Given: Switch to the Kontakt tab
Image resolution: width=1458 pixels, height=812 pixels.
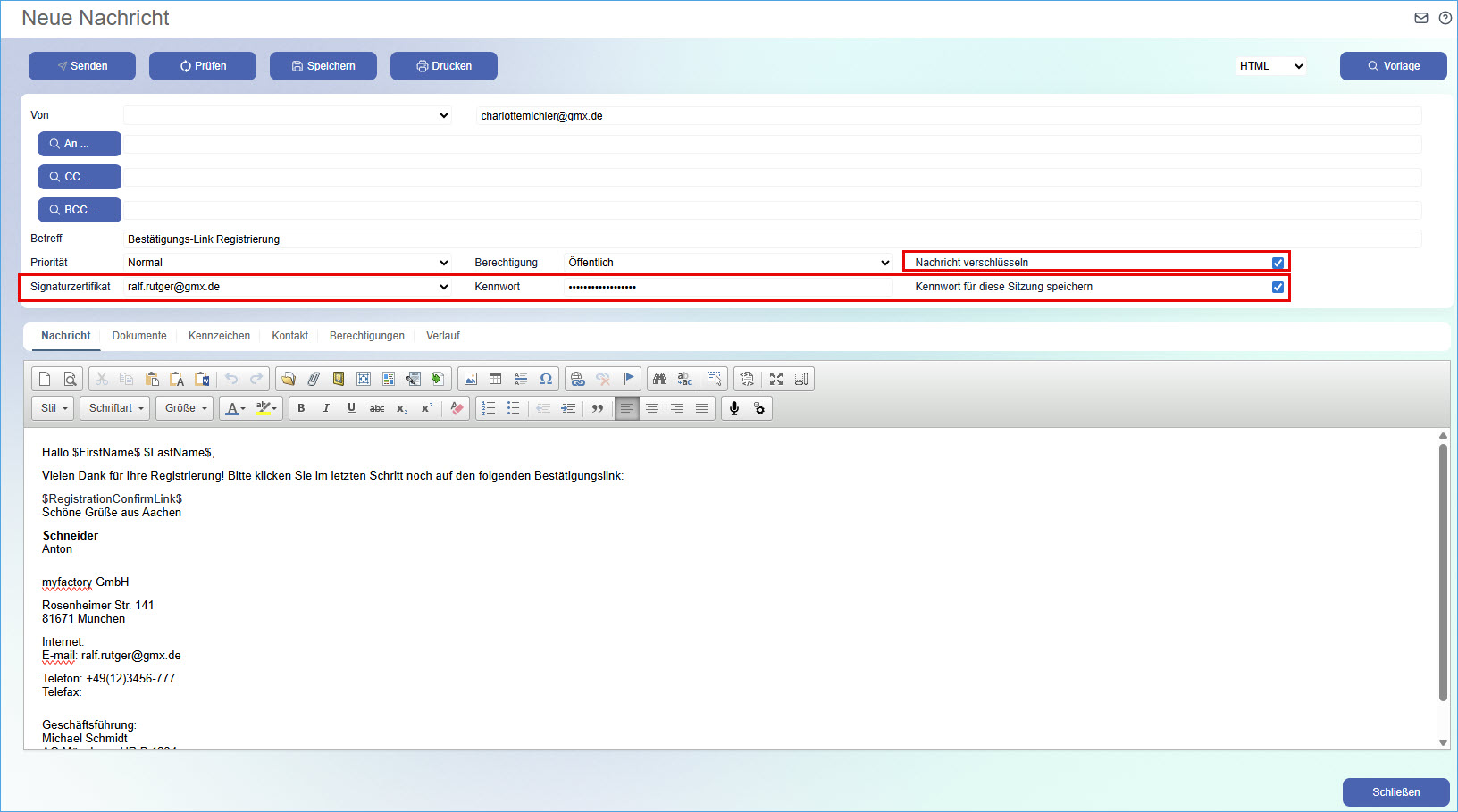Looking at the screenshot, I should click(290, 336).
